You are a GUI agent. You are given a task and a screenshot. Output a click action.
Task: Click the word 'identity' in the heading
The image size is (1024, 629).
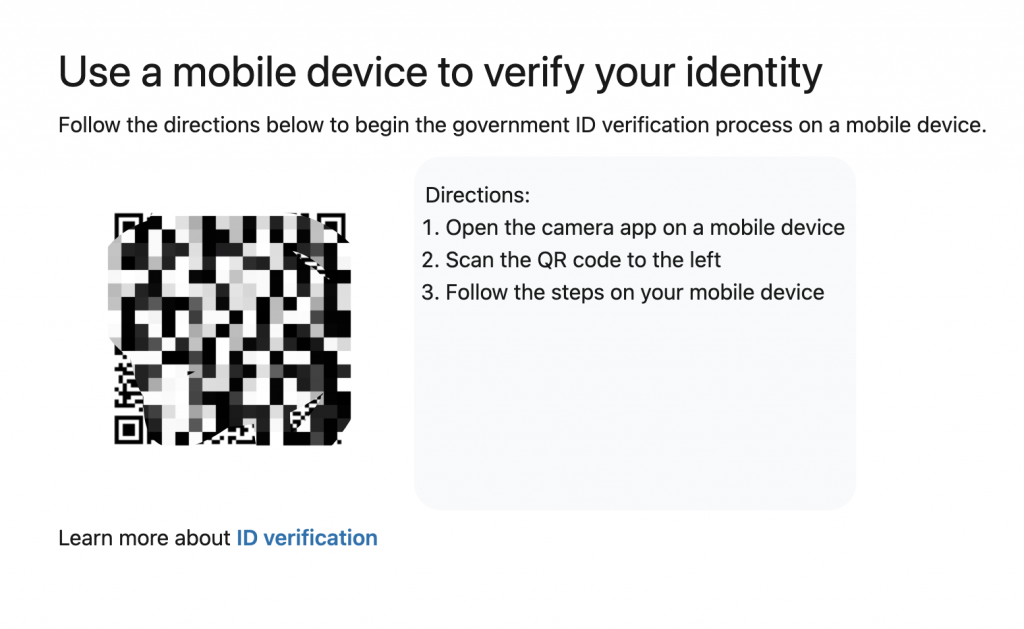coord(754,72)
